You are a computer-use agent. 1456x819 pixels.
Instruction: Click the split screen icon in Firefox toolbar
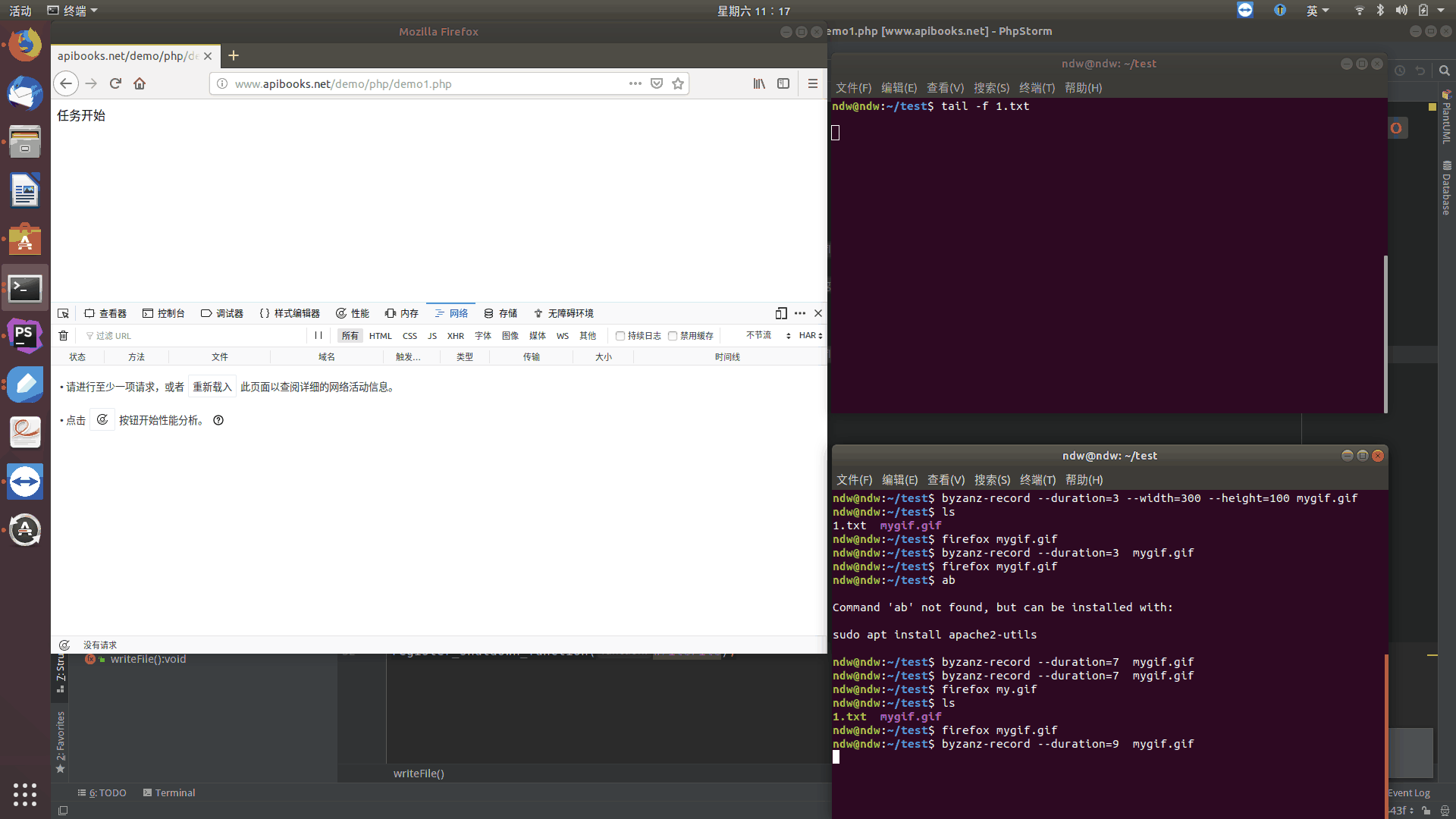click(783, 83)
